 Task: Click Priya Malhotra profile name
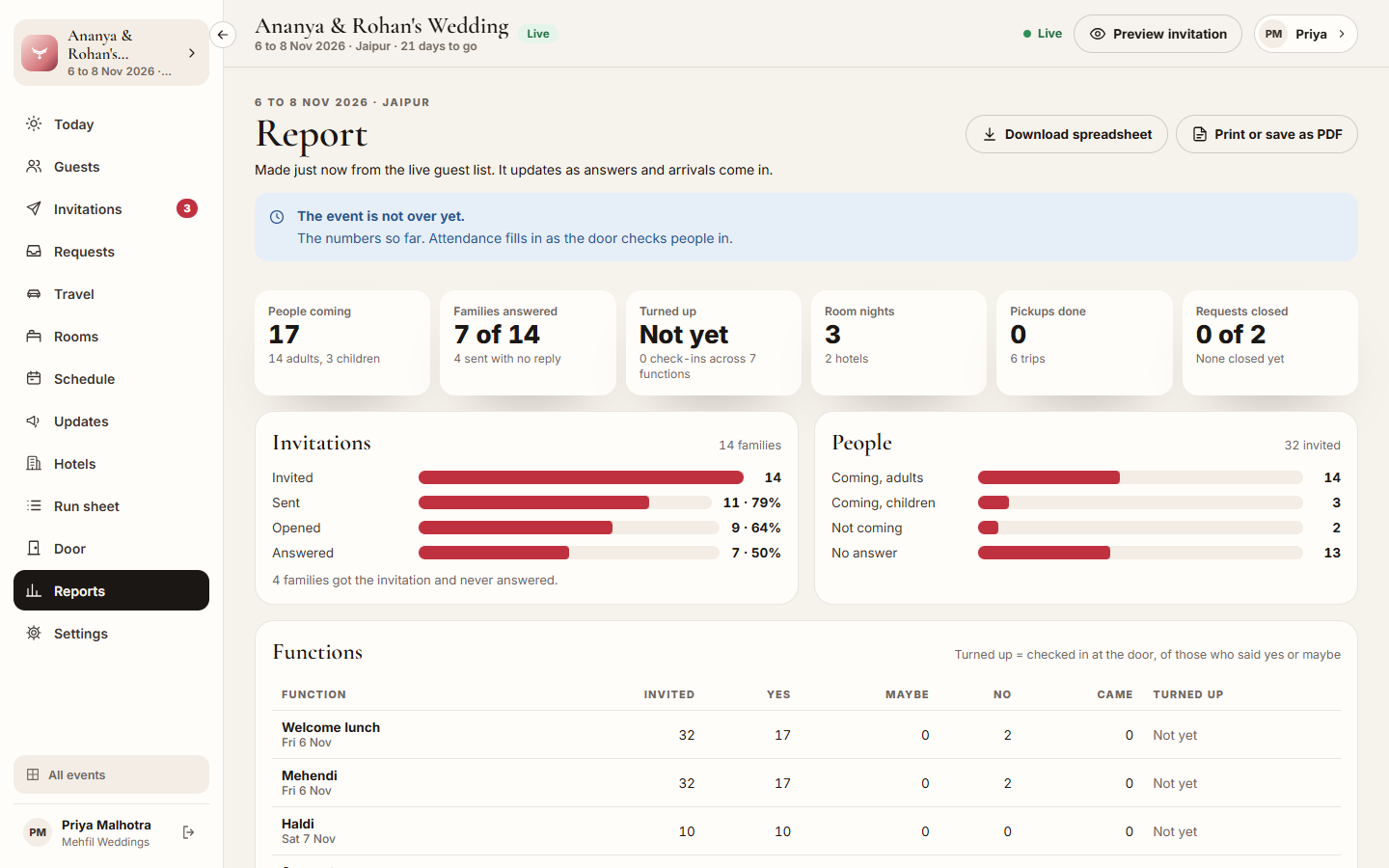pos(106,825)
